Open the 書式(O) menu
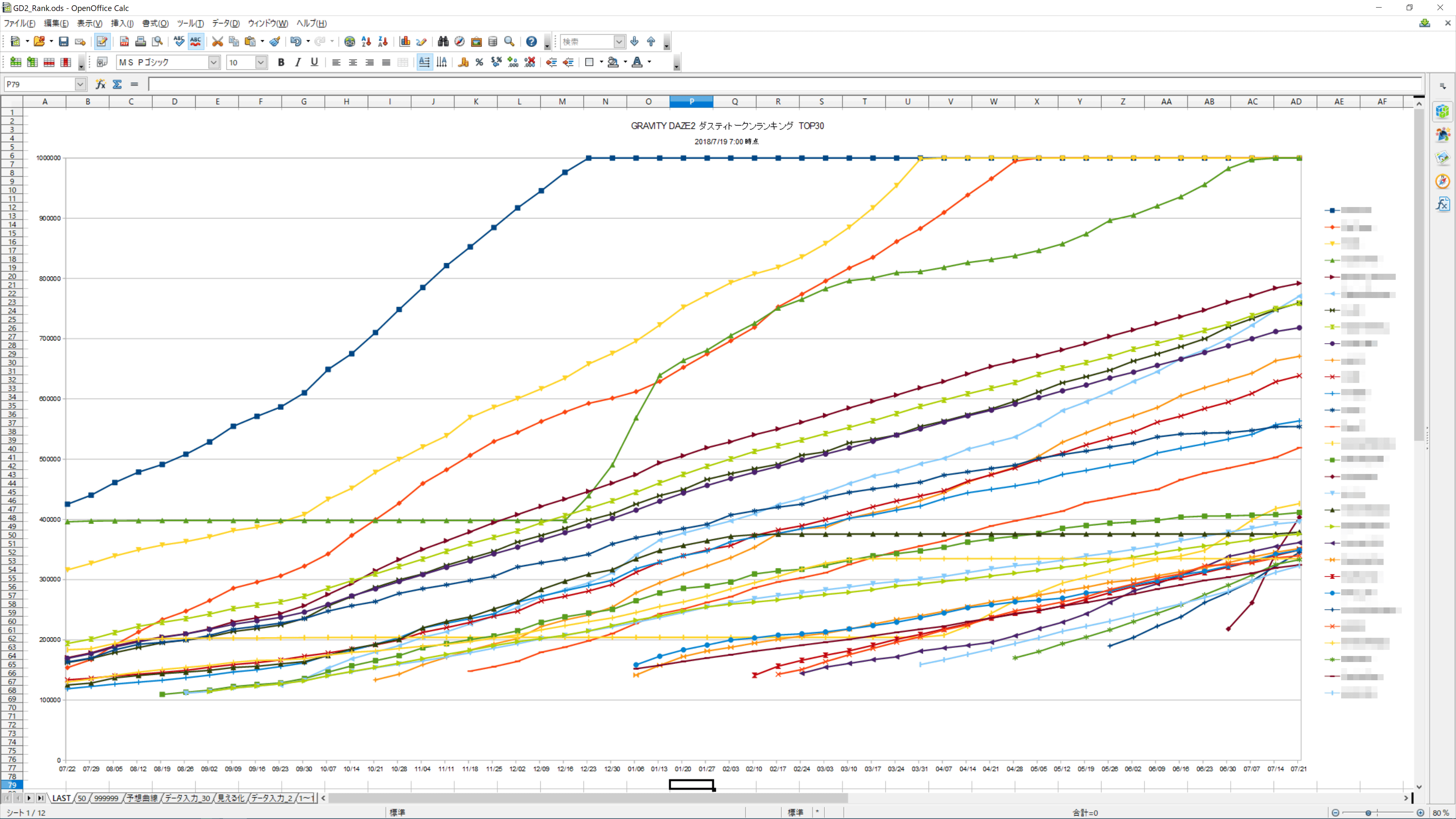 155,23
